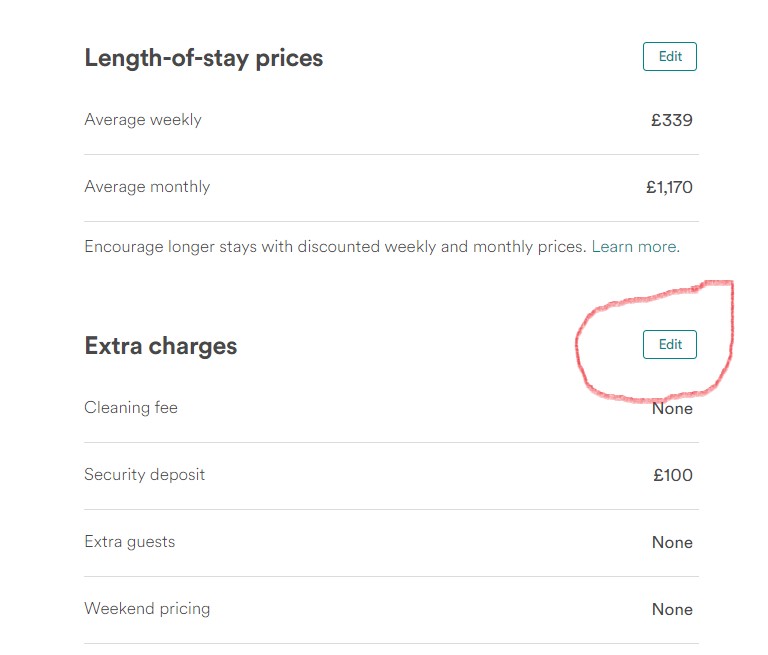Select the Weekend pricing label
This screenshot has width=768, height=655.
147,609
